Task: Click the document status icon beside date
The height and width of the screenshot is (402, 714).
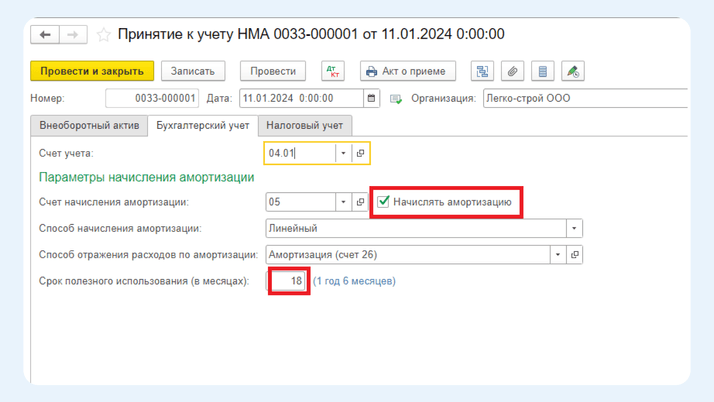Action: [396, 99]
